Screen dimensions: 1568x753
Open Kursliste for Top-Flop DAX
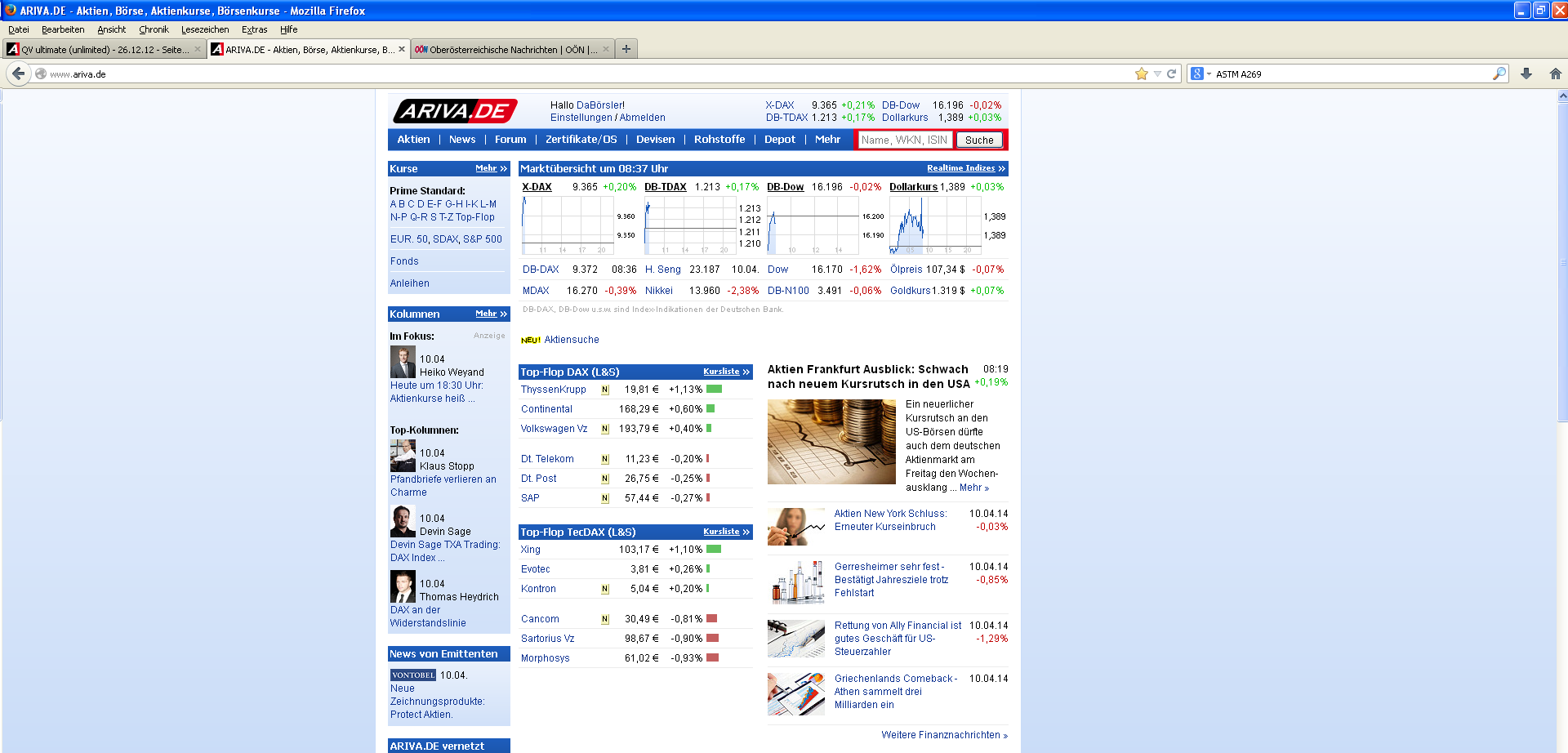pos(726,372)
